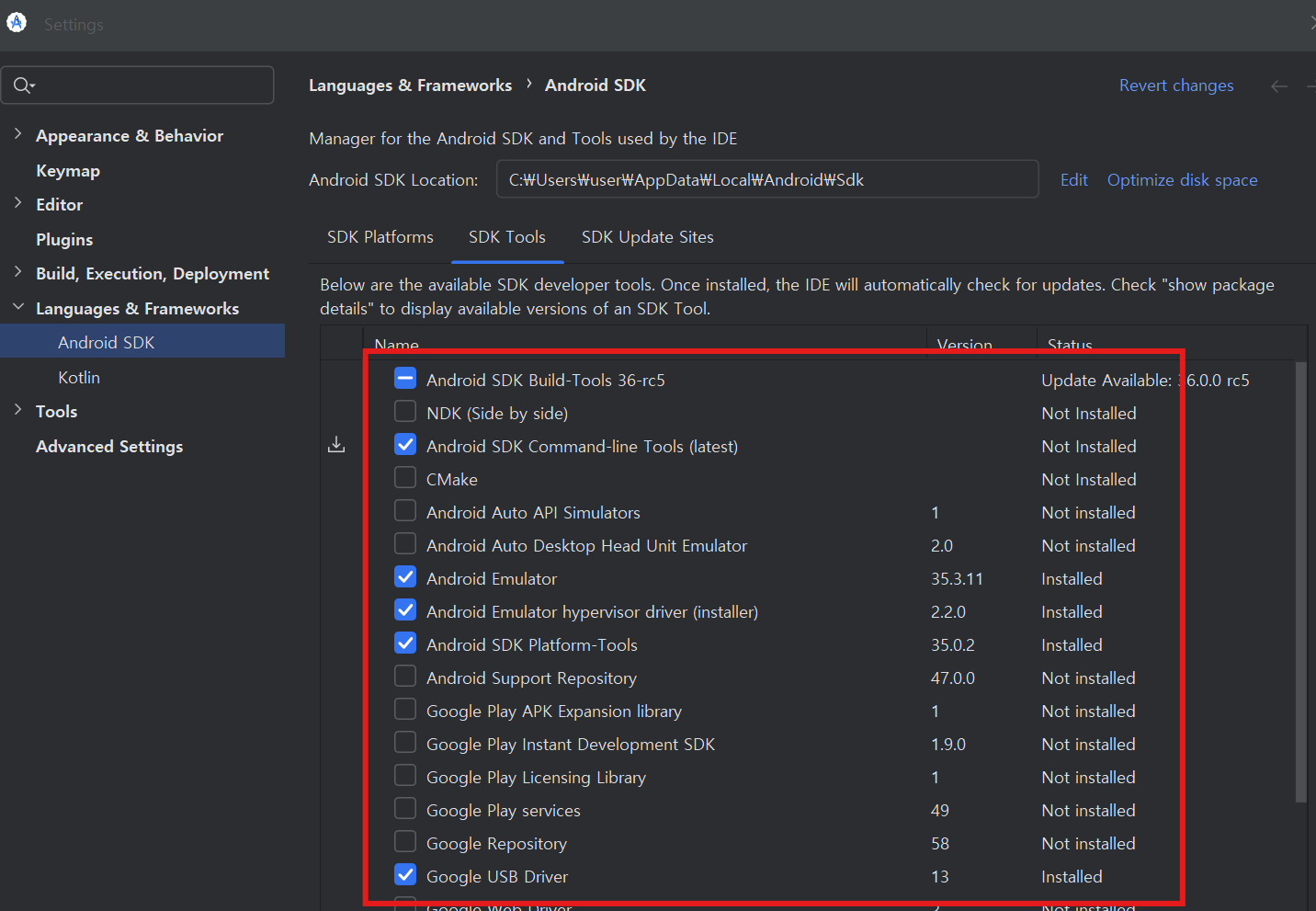Viewport: 1316px width, 911px height.
Task: Check Android Support Repository checkbox
Action: (405, 677)
